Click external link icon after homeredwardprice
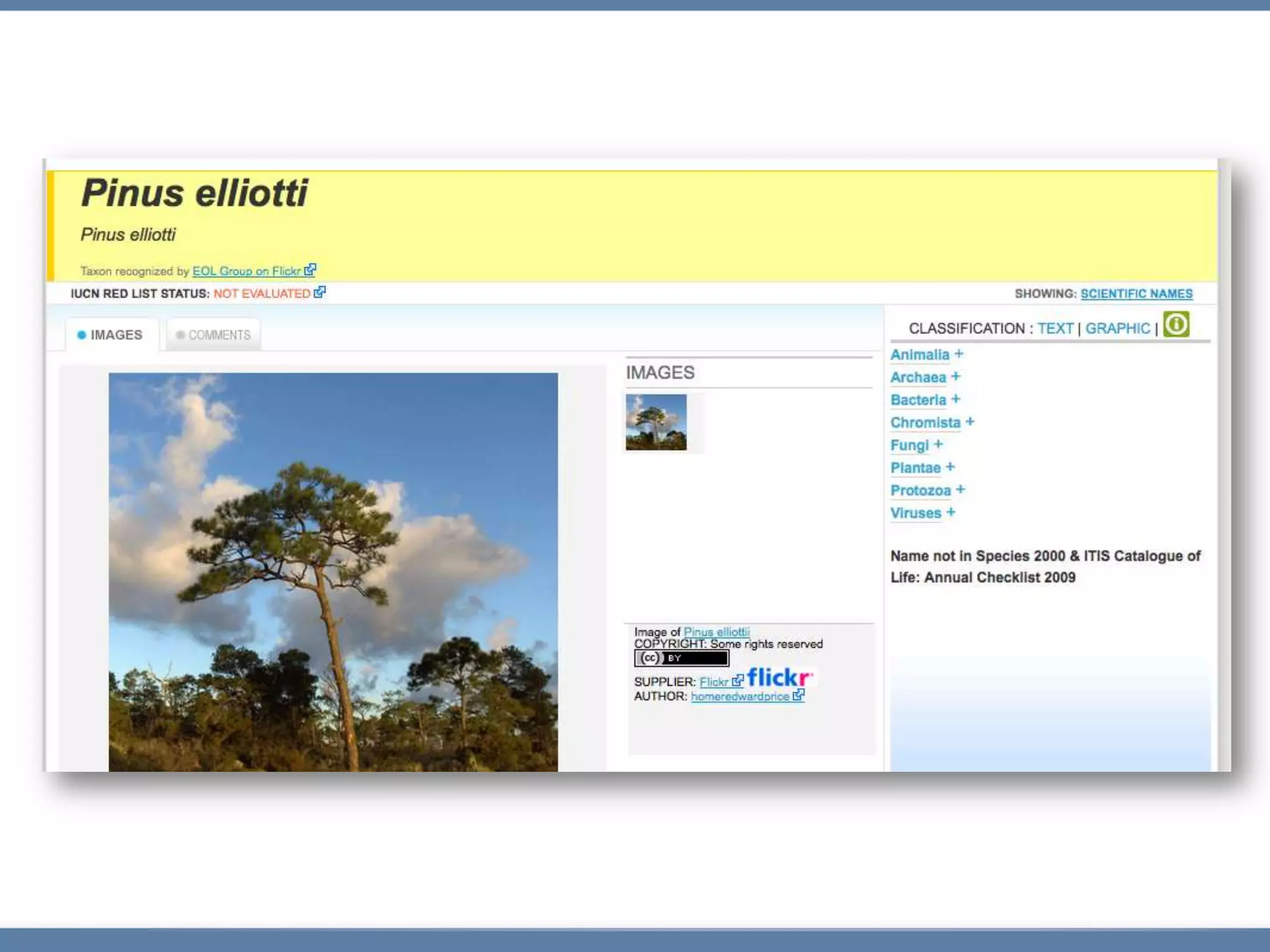This screenshot has height=952, width=1270. [x=799, y=695]
